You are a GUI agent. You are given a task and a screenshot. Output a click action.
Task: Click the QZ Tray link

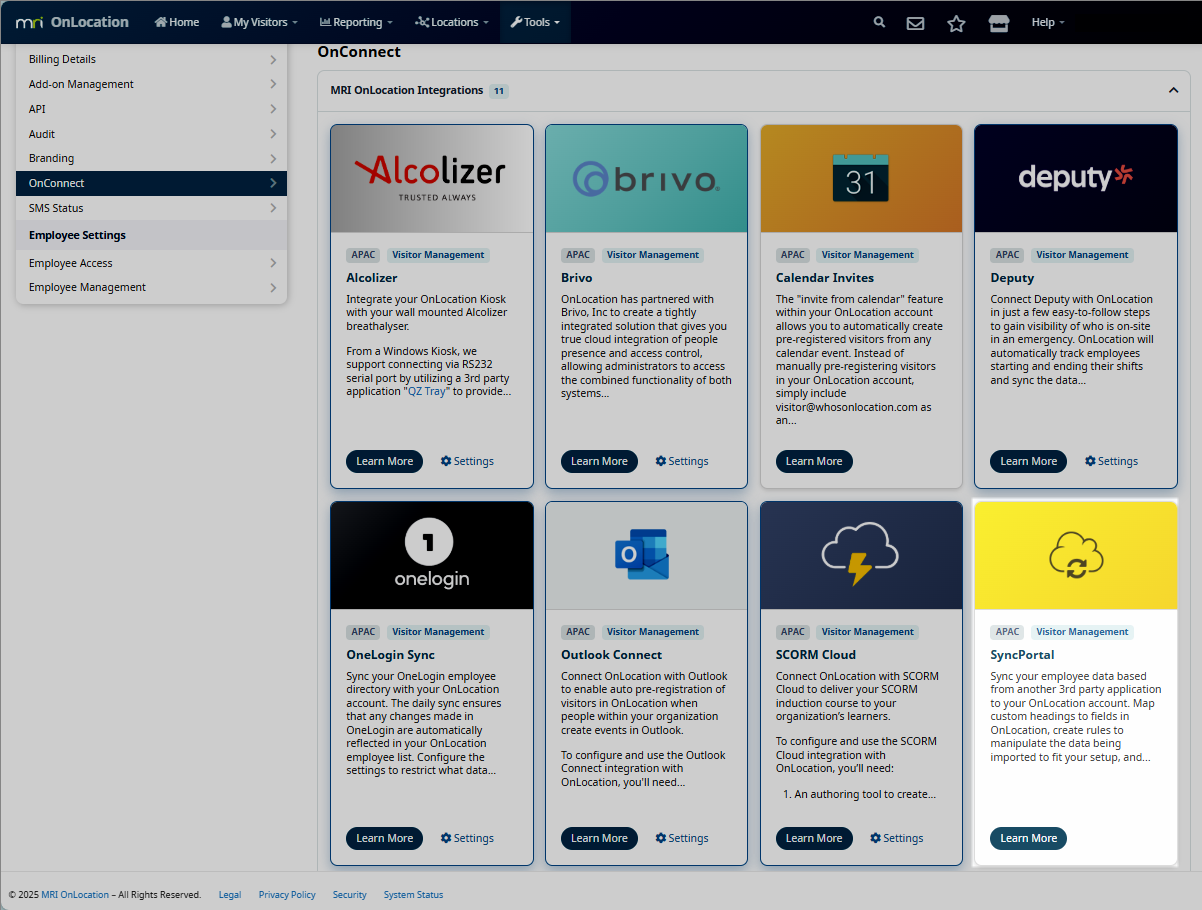(427, 391)
